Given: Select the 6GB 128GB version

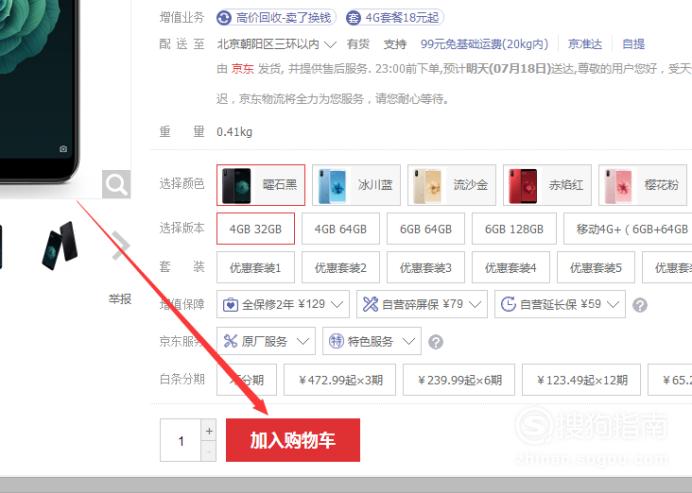Looking at the screenshot, I should pos(514,229).
